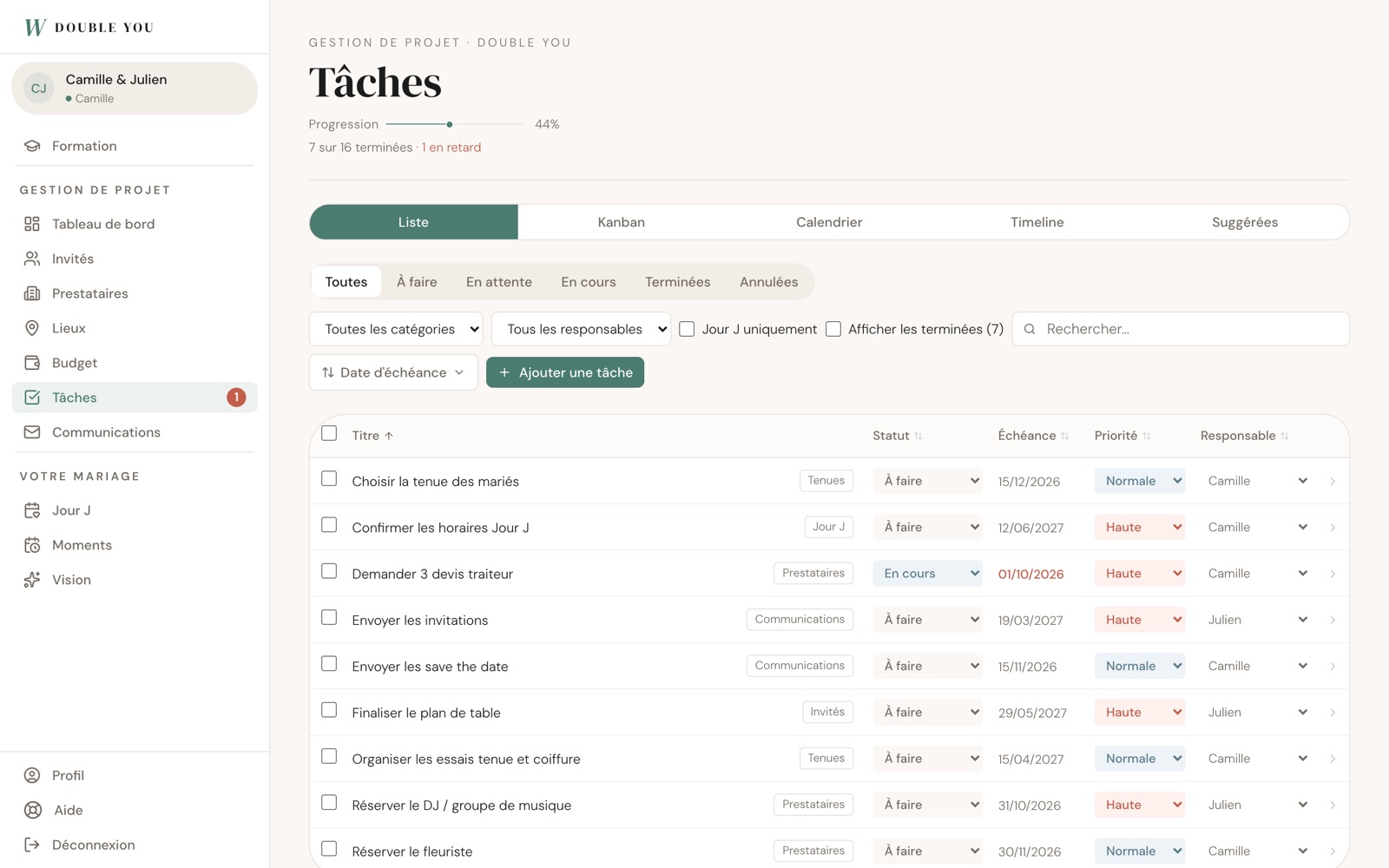
Task: Open responsable dropdown for Réserver le DJ row
Action: (1257, 805)
